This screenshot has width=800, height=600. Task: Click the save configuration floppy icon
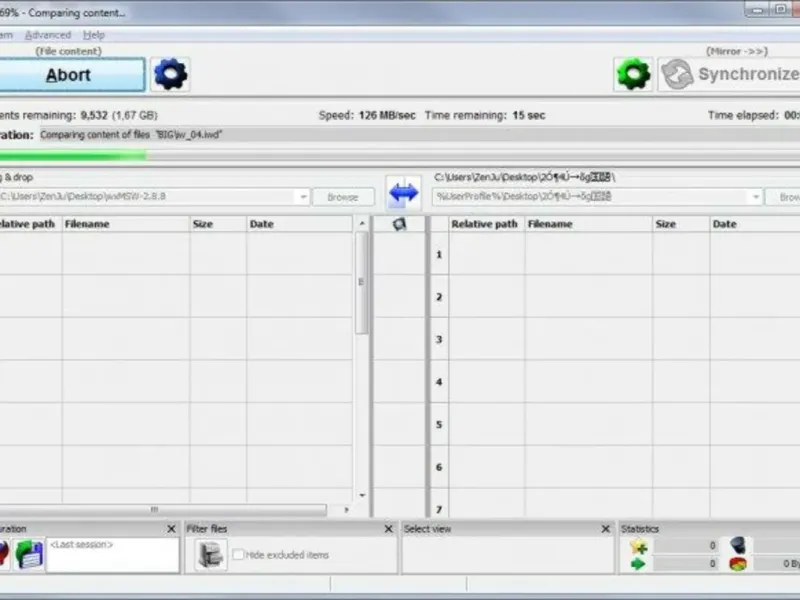tap(29, 555)
